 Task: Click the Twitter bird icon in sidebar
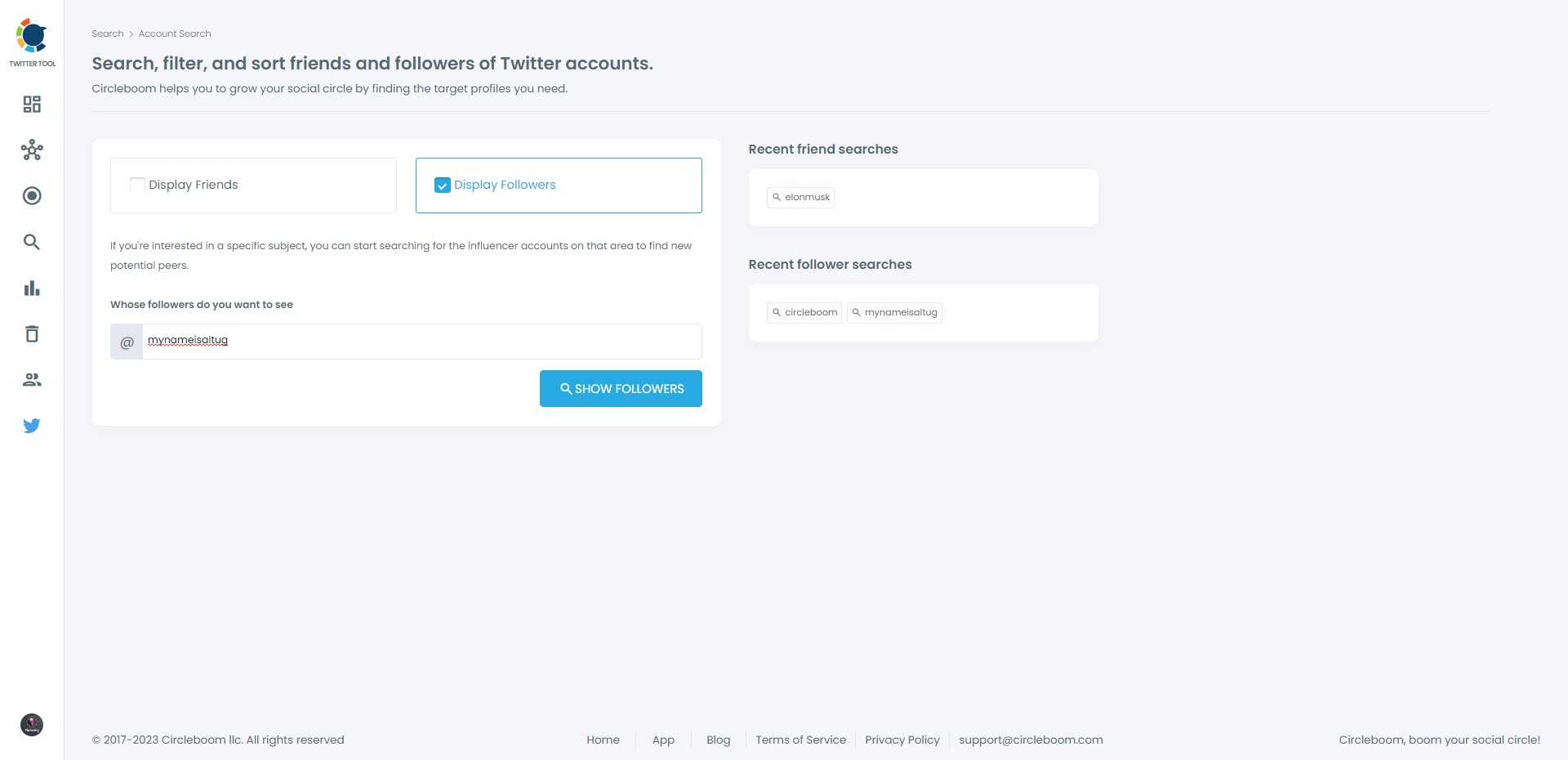point(31,425)
